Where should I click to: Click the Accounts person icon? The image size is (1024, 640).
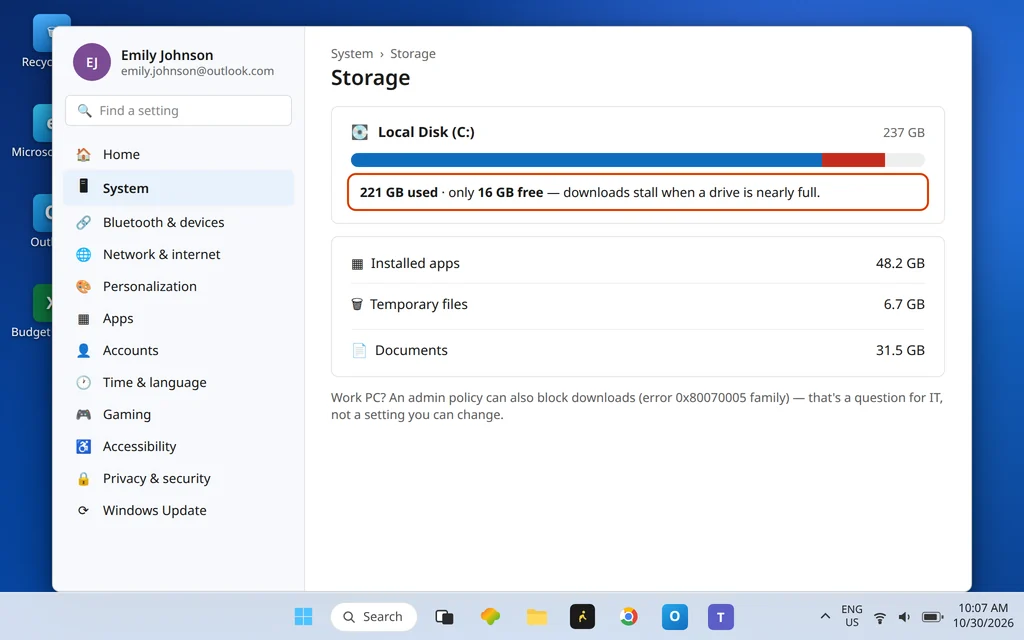tap(84, 350)
